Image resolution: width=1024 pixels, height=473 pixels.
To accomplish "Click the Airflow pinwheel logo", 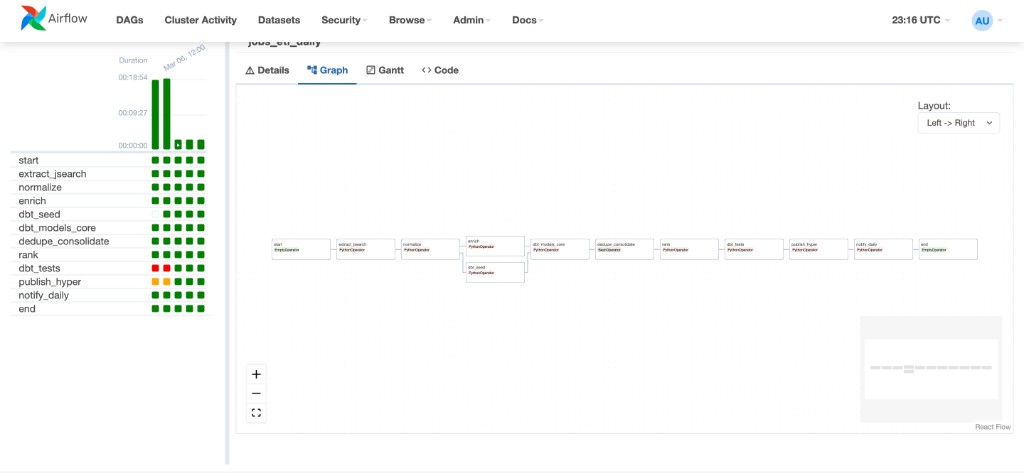I will (33, 19).
